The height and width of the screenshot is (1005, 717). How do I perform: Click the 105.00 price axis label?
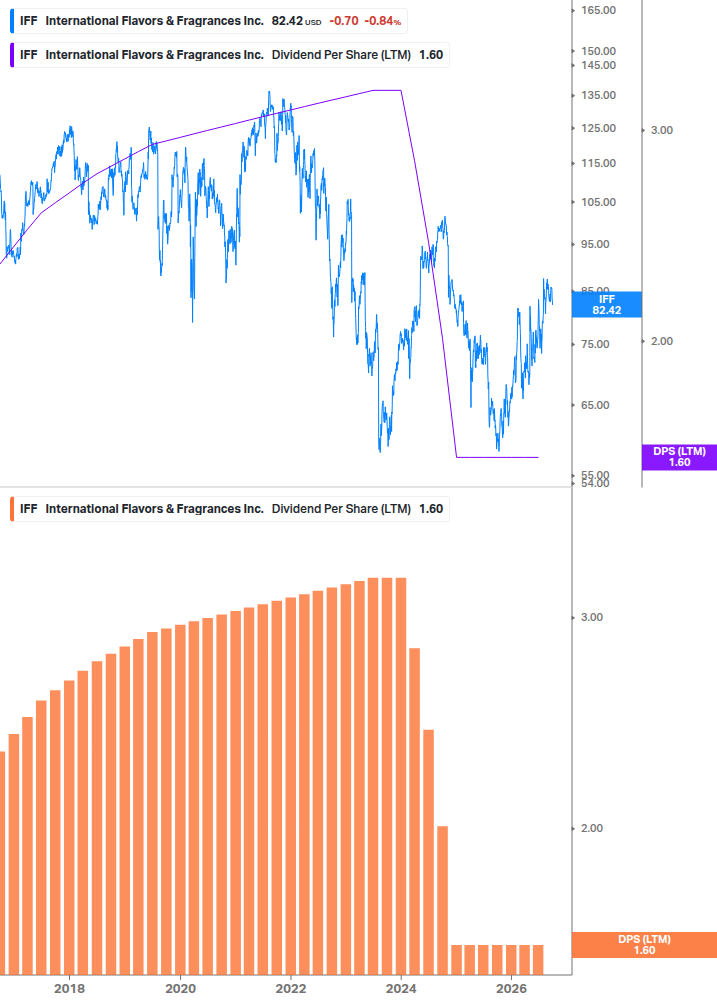coord(598,203)
